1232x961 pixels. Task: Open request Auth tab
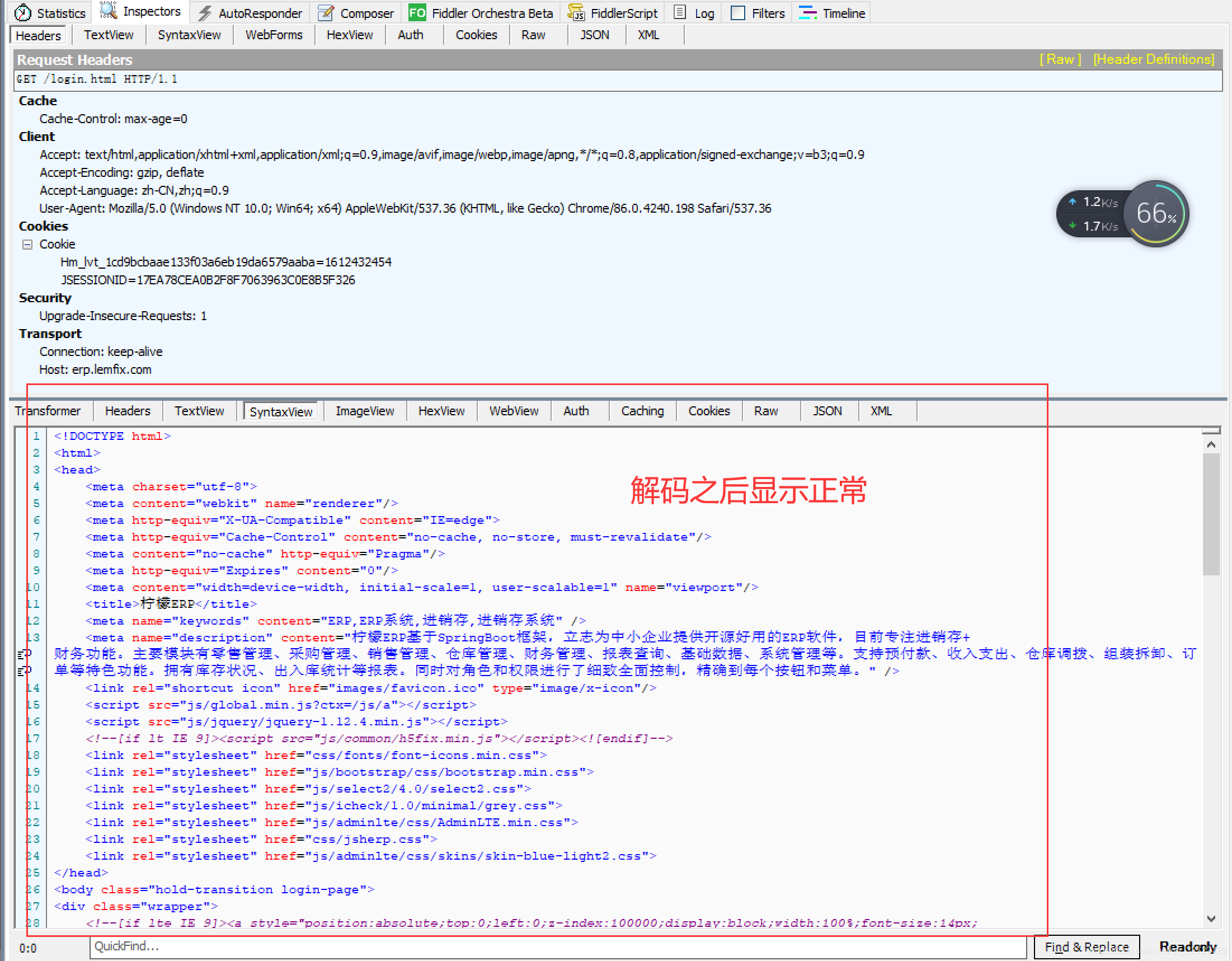click(410, 35)
